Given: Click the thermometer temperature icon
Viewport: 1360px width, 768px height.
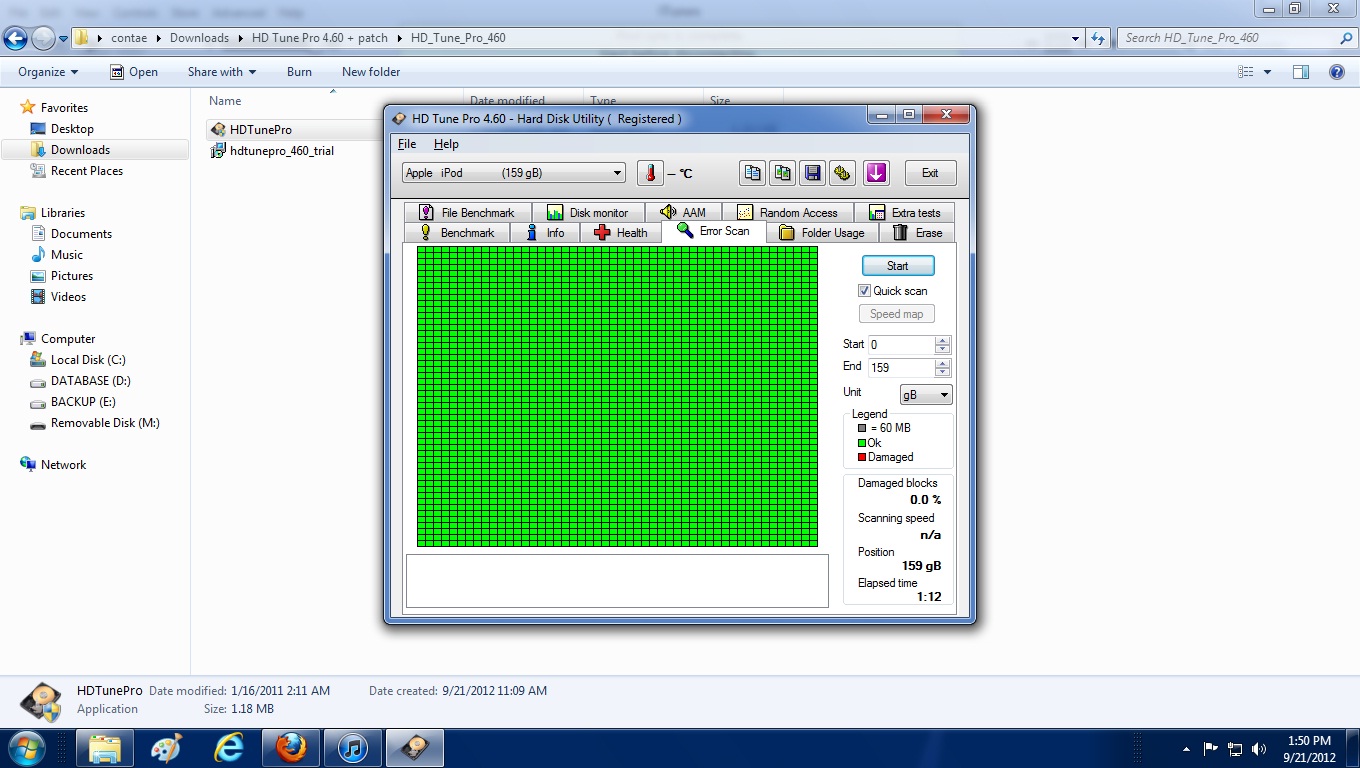Looking at the screenshot, I should click(650, 173).
